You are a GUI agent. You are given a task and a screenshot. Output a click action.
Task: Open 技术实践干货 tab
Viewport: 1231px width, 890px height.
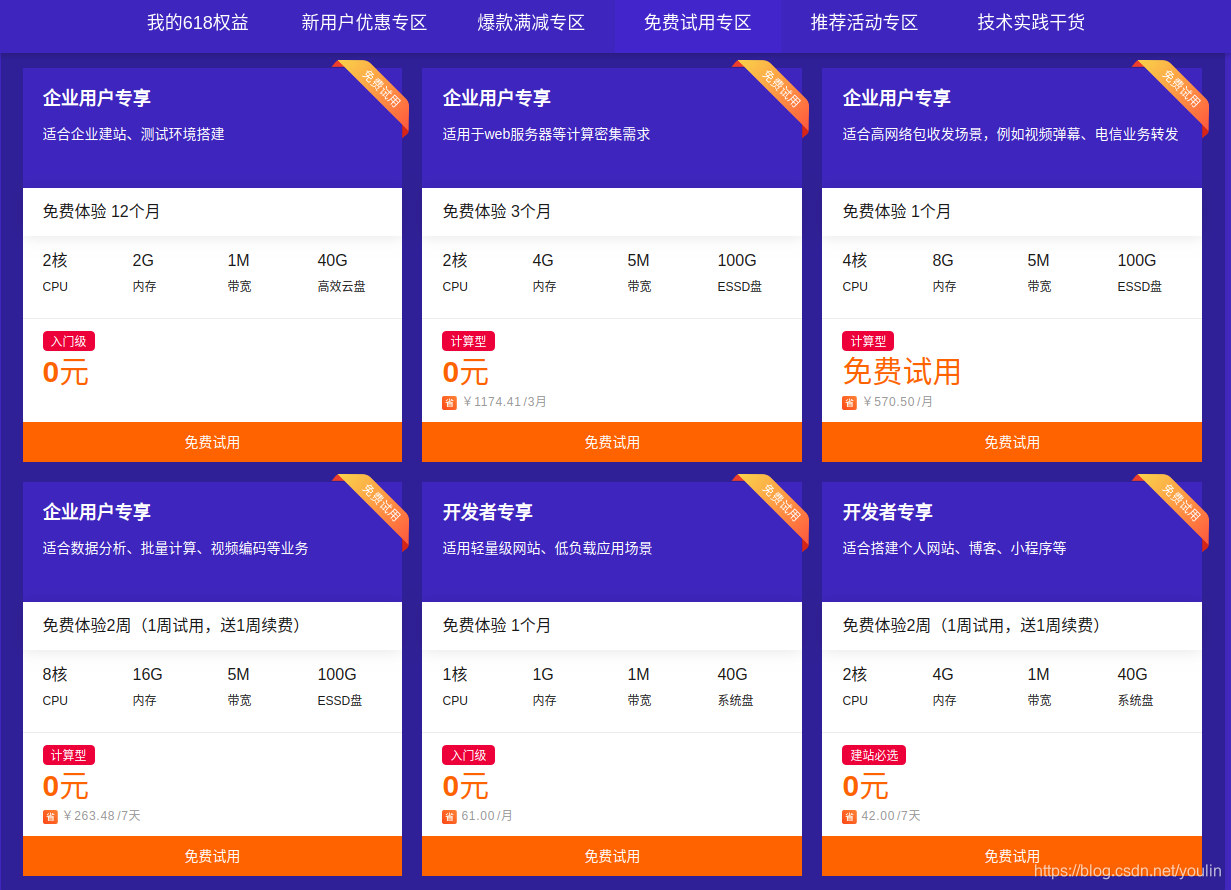click(1031, 22)
